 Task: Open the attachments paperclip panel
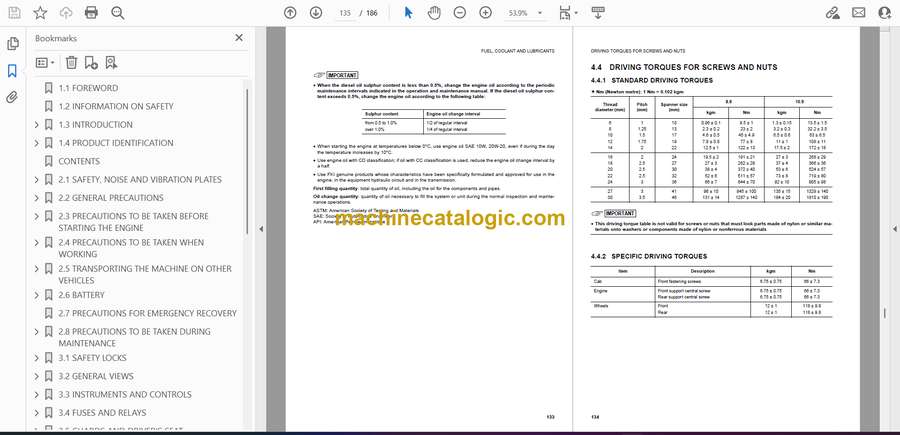pyautogui.click(x=12, y=97)
